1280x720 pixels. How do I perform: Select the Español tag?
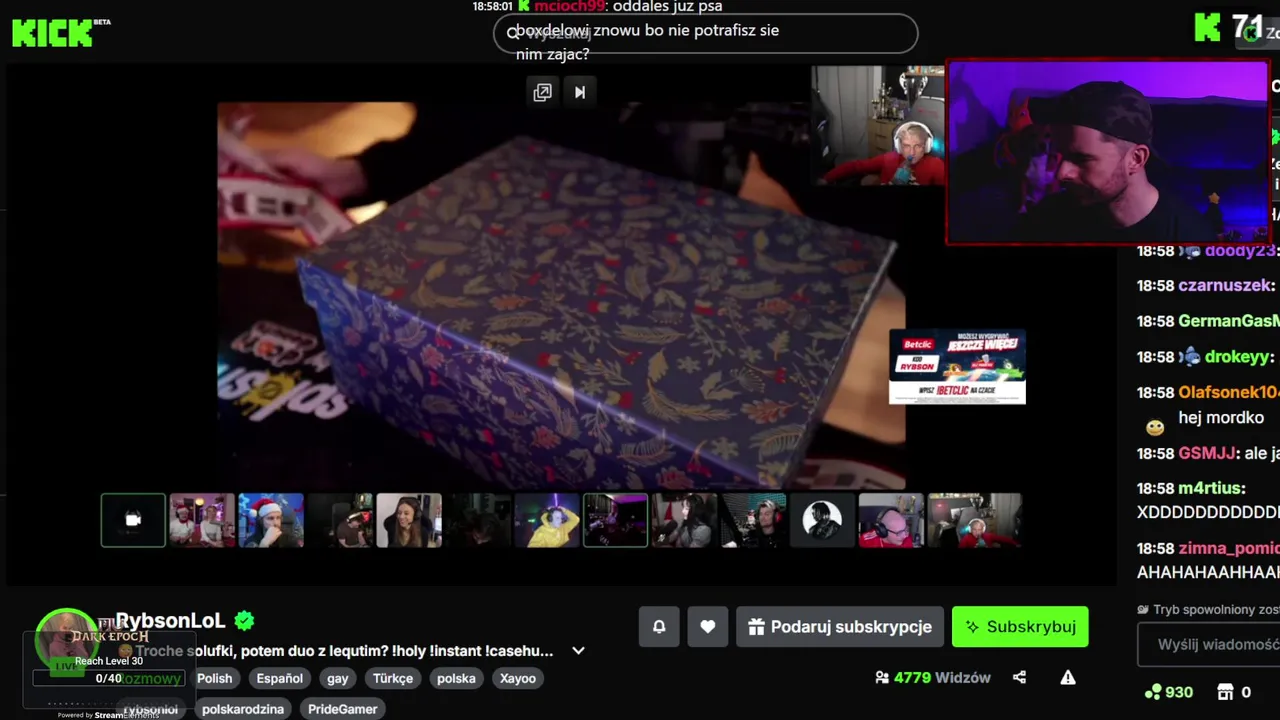280,678
